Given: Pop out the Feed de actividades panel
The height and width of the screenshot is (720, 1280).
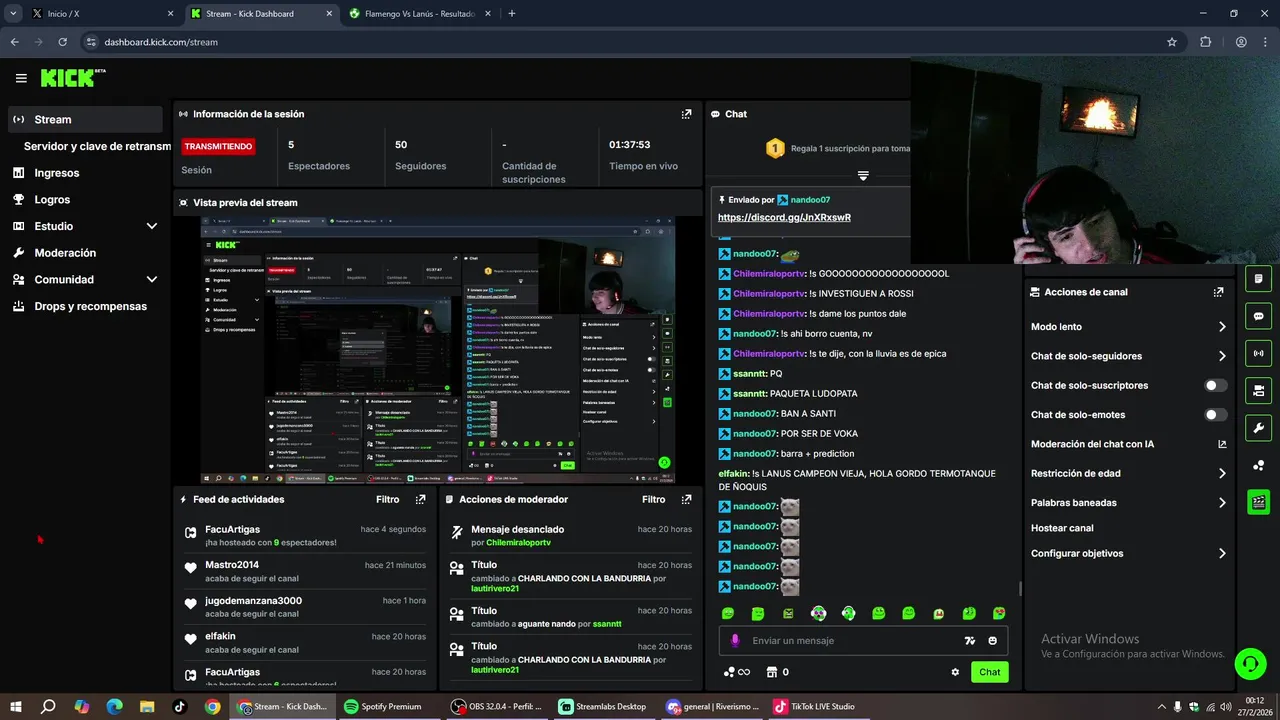Looking at the screenshot, I should click(x=420, y=499).
